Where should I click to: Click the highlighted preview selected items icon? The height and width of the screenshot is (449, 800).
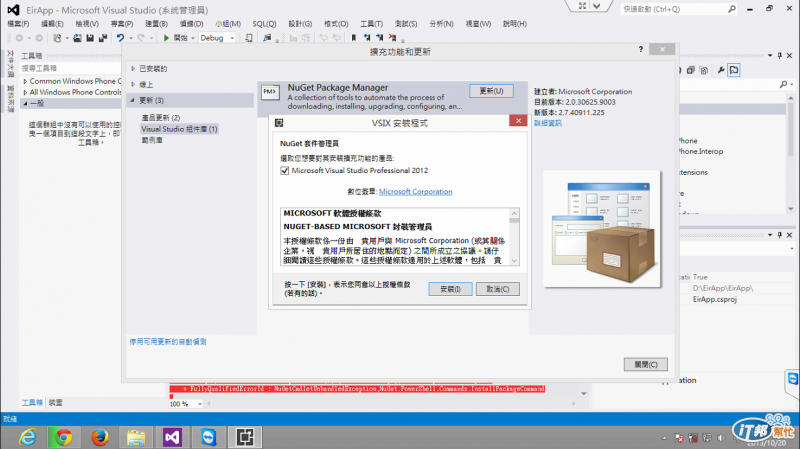coord(734,70)
